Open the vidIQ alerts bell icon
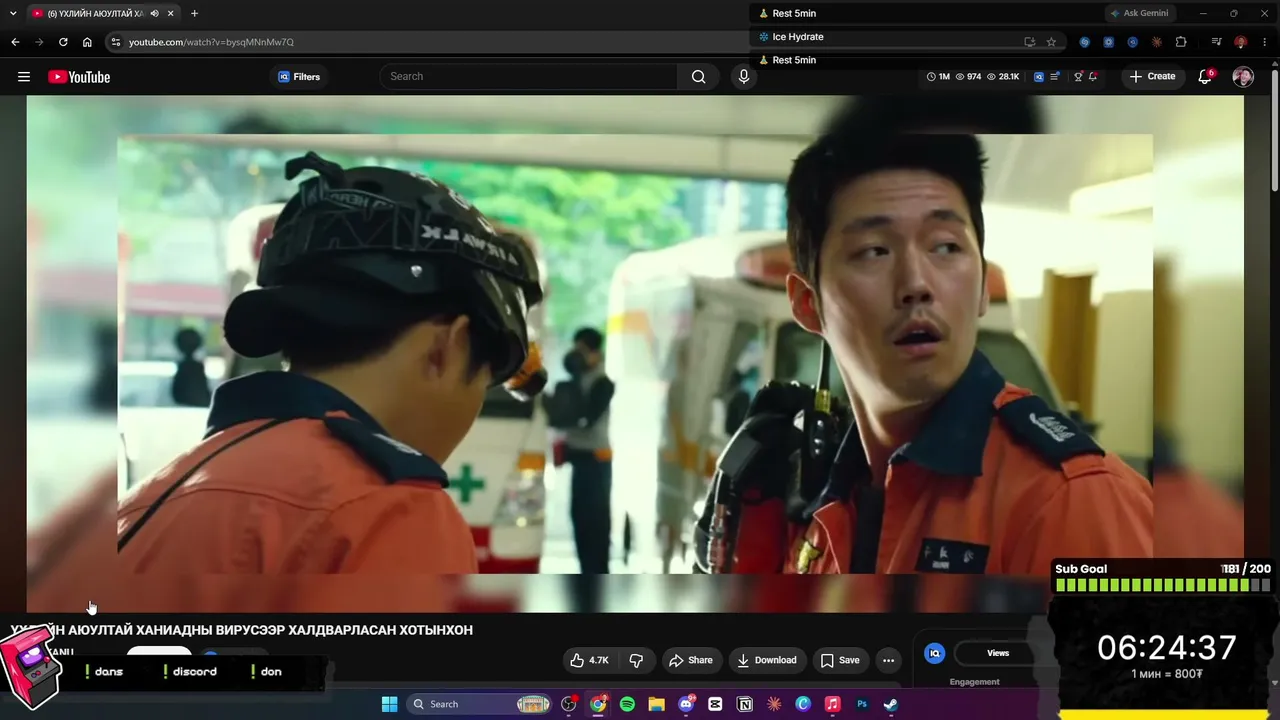Image resolution: width=1280 pixels, height=720 pixels. click(1093, 76)
